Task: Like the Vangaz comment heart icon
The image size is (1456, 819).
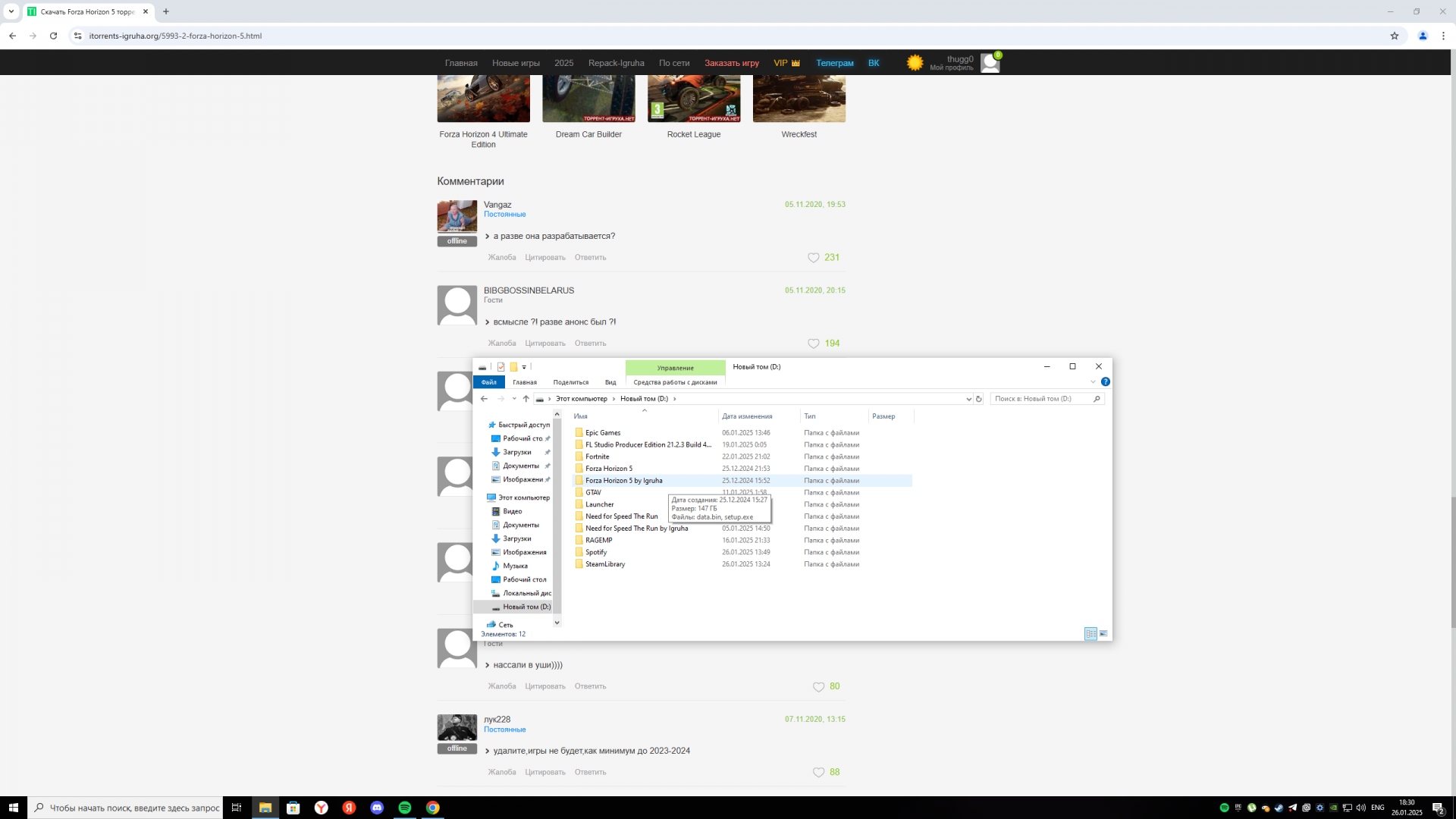Action: (813, 258)
